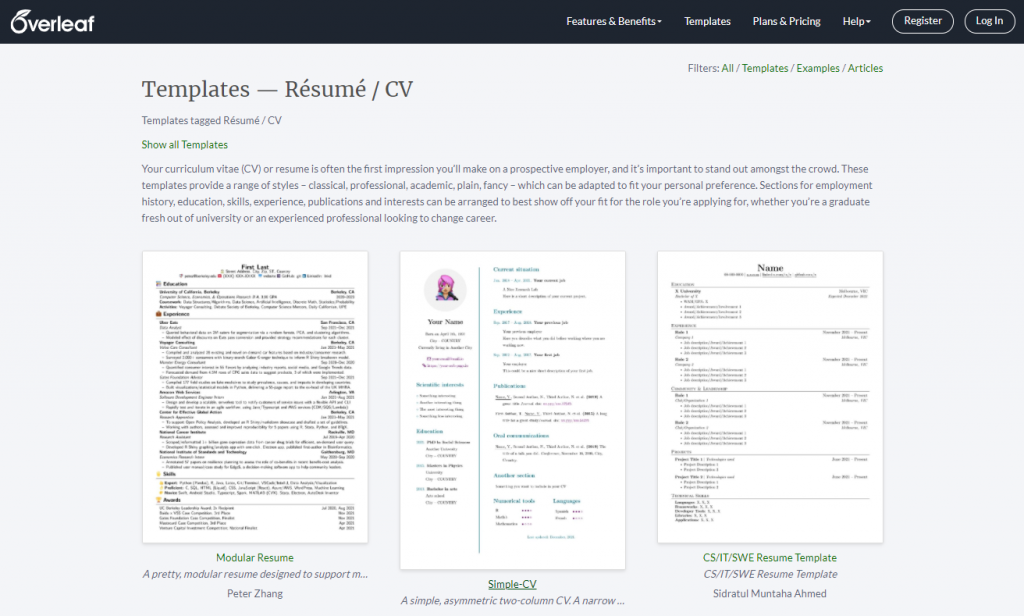Click the Register button
1024x616 pixels.
[x=923, y=21]
